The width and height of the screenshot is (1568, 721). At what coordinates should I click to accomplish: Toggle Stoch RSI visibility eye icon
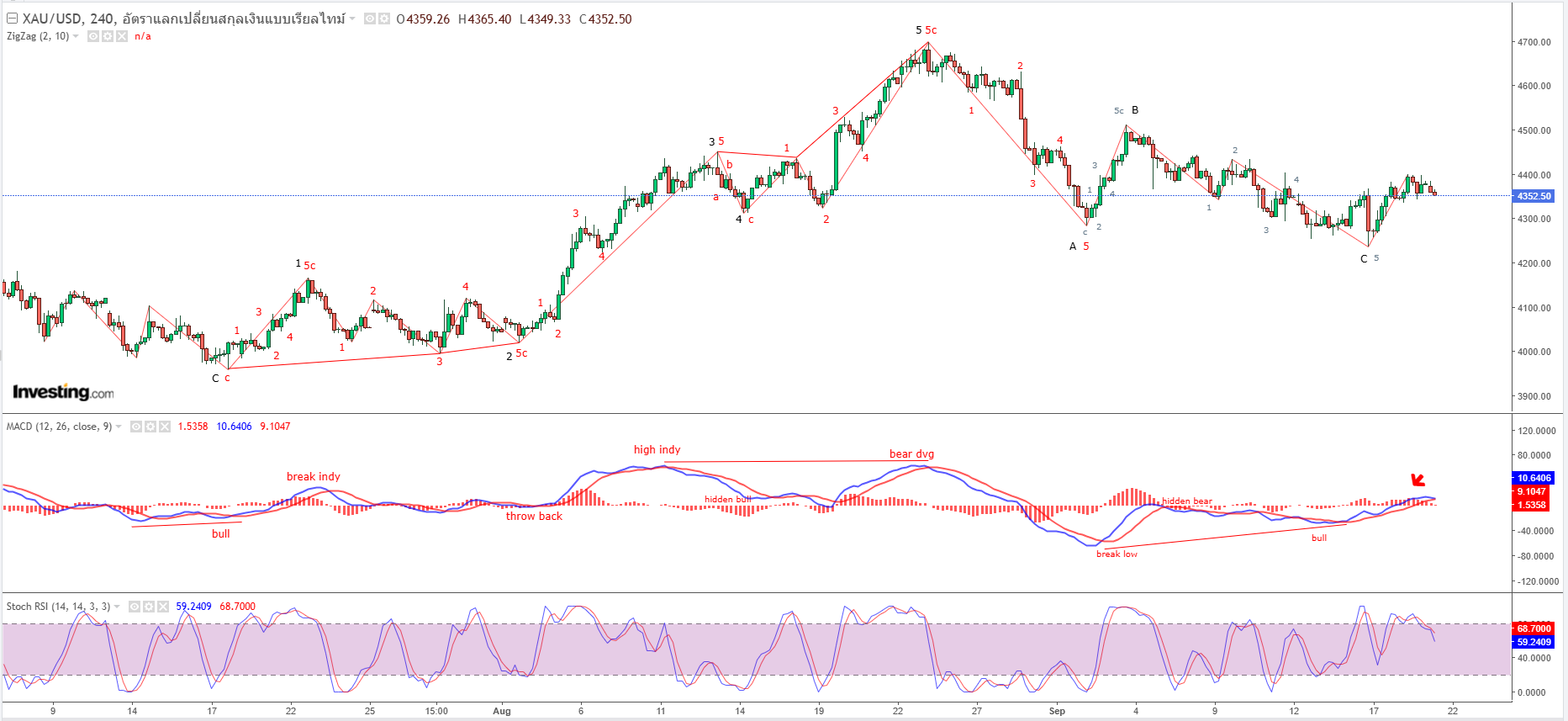(x=135, y=607)
